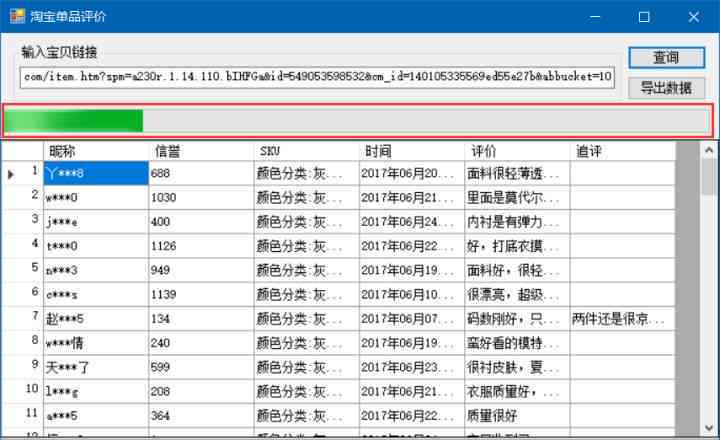Minimize the 淘宝单品评价 window
The image size is (720, 440).
pos(595,17)
